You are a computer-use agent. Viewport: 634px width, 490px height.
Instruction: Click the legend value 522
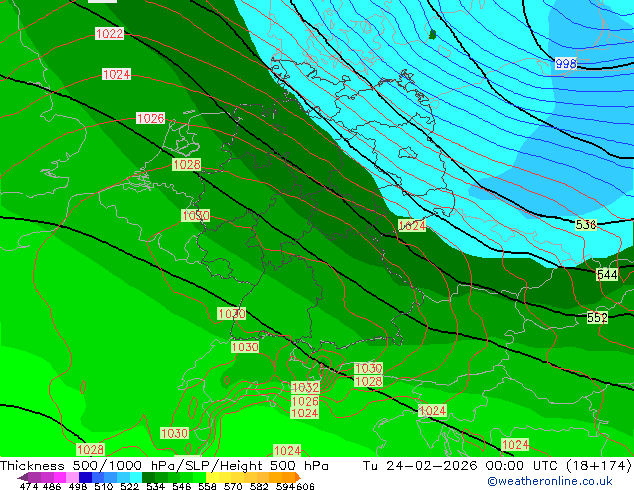(129, 486)
